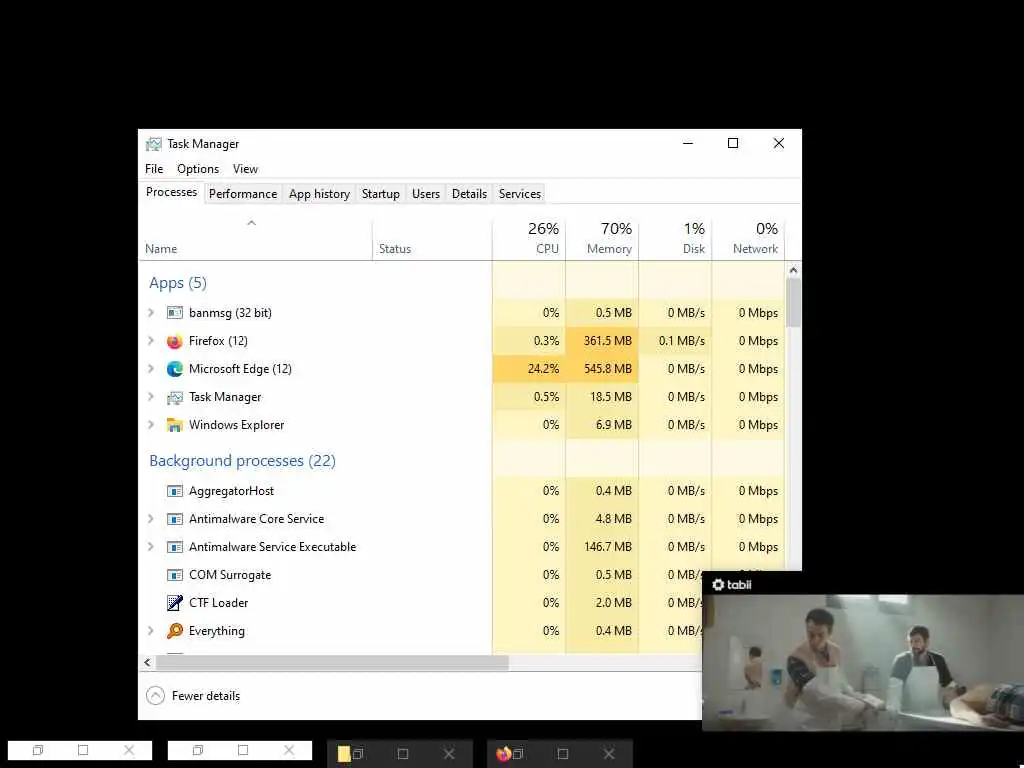Select the Everything magnifier icon

pos(174,631)
